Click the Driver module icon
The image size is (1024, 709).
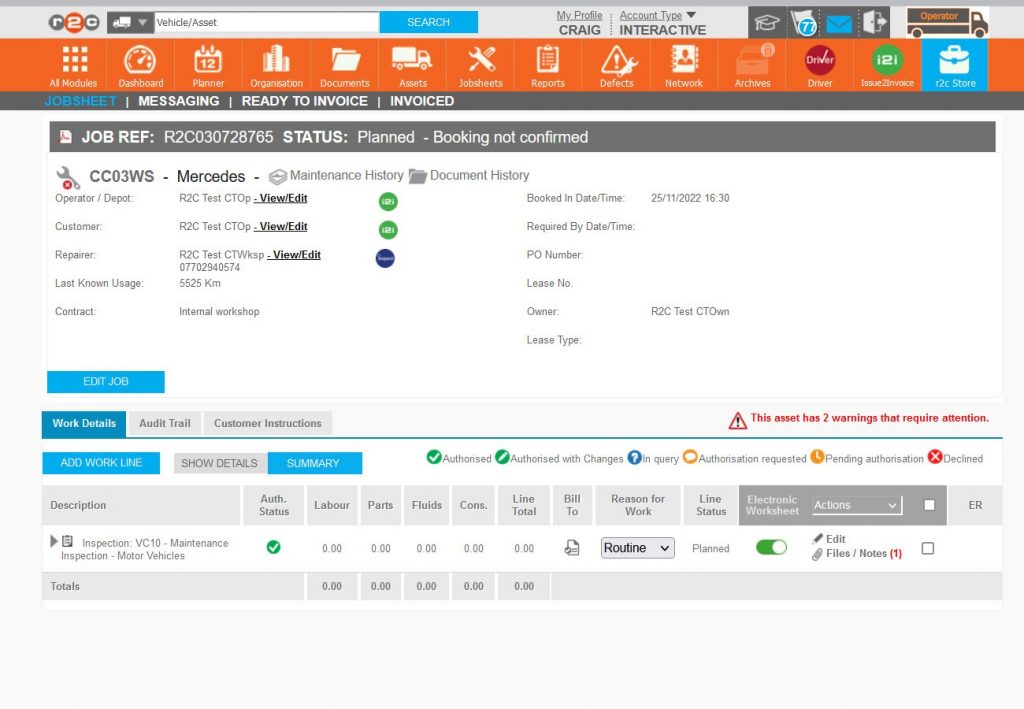[x=819, y=64]
